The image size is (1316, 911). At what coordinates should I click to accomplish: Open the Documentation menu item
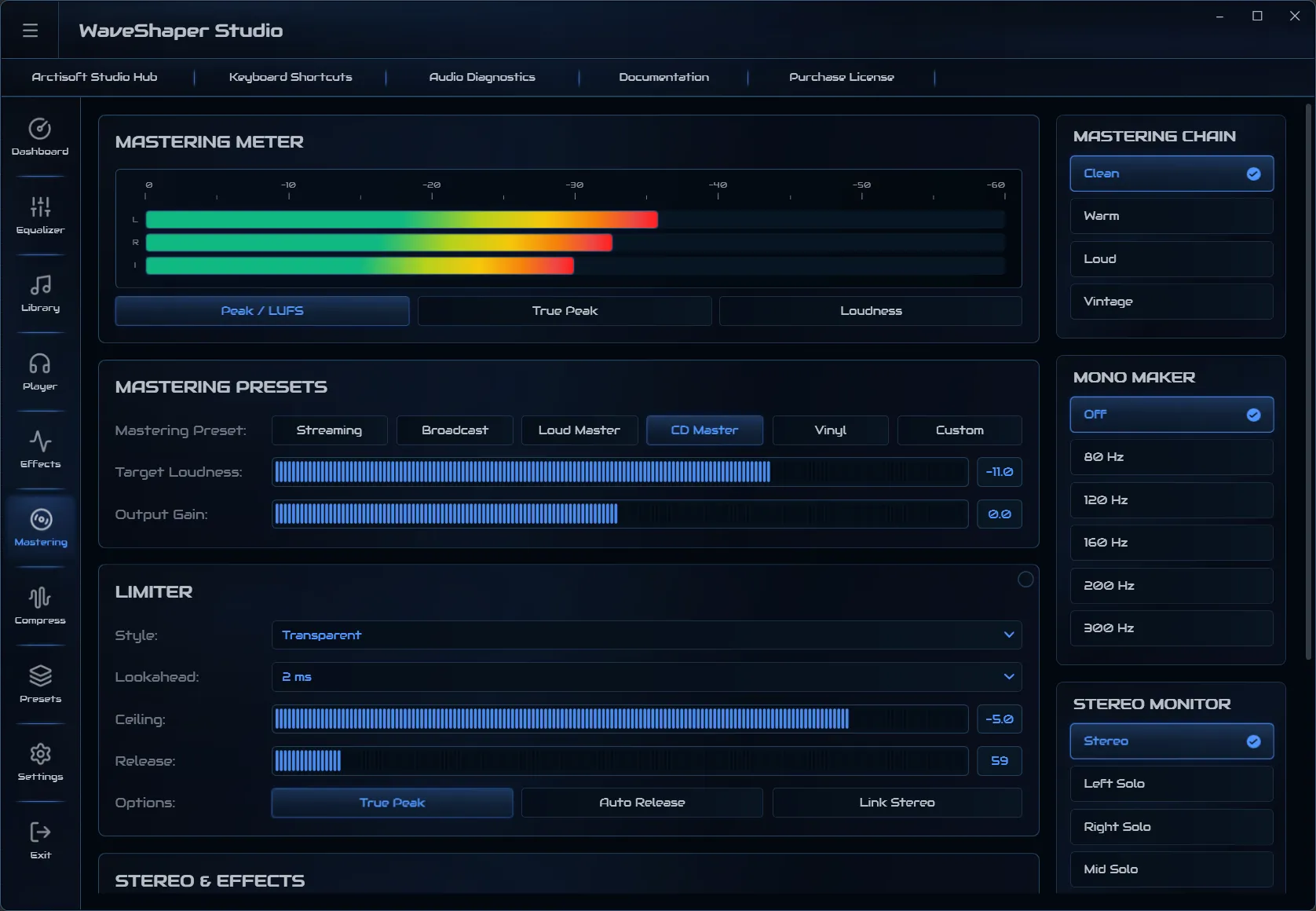click(x=663, y=77)
